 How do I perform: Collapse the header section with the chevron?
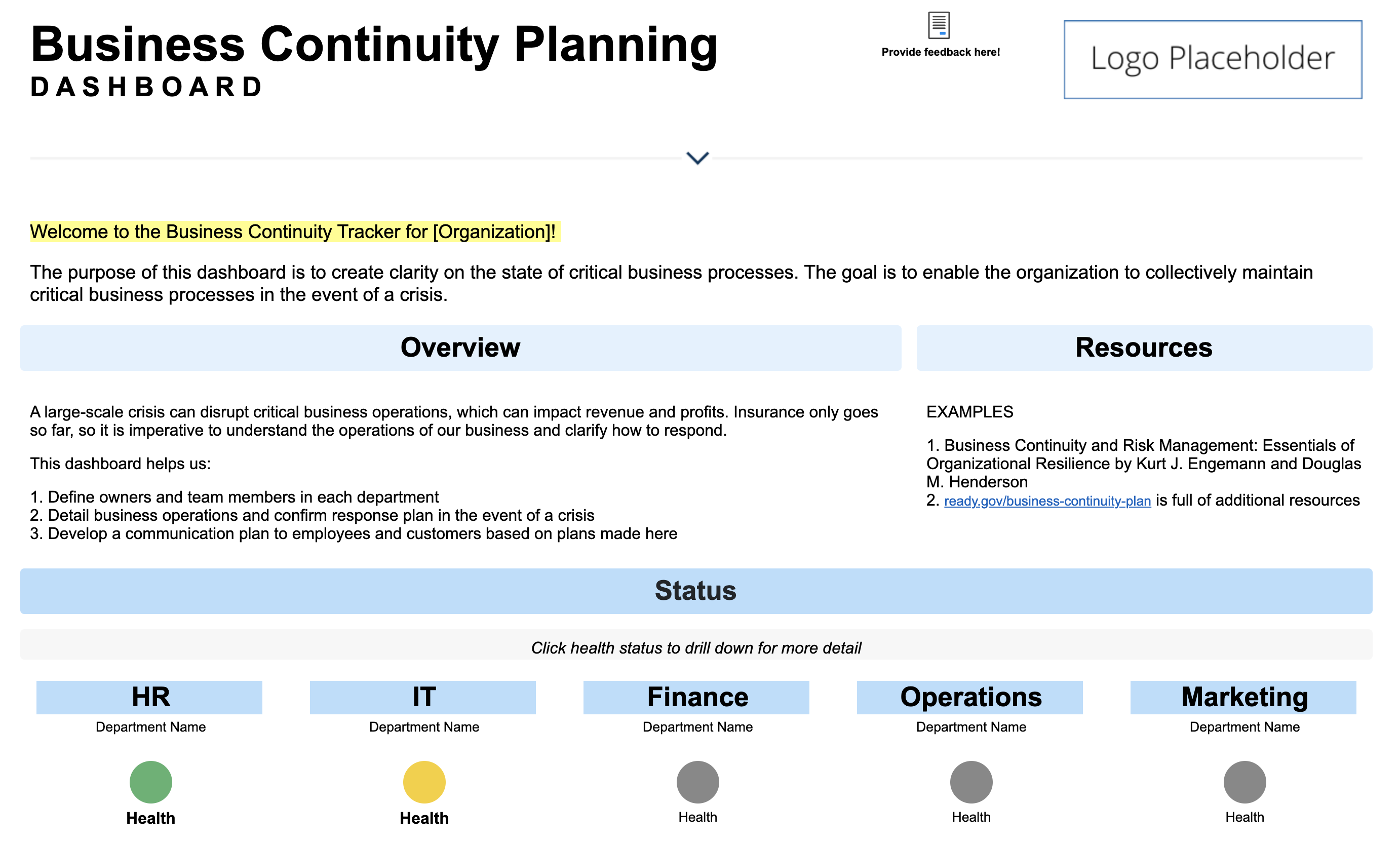click(697, 158)
